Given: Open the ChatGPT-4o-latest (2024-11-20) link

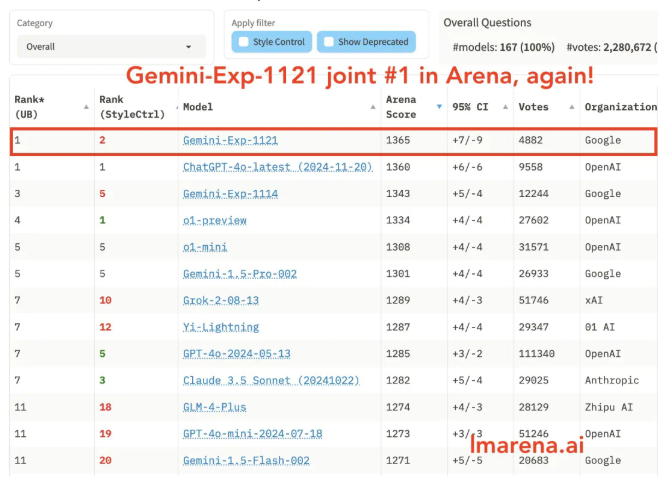Looking at the screenshot, I should [x=277, y=167].
